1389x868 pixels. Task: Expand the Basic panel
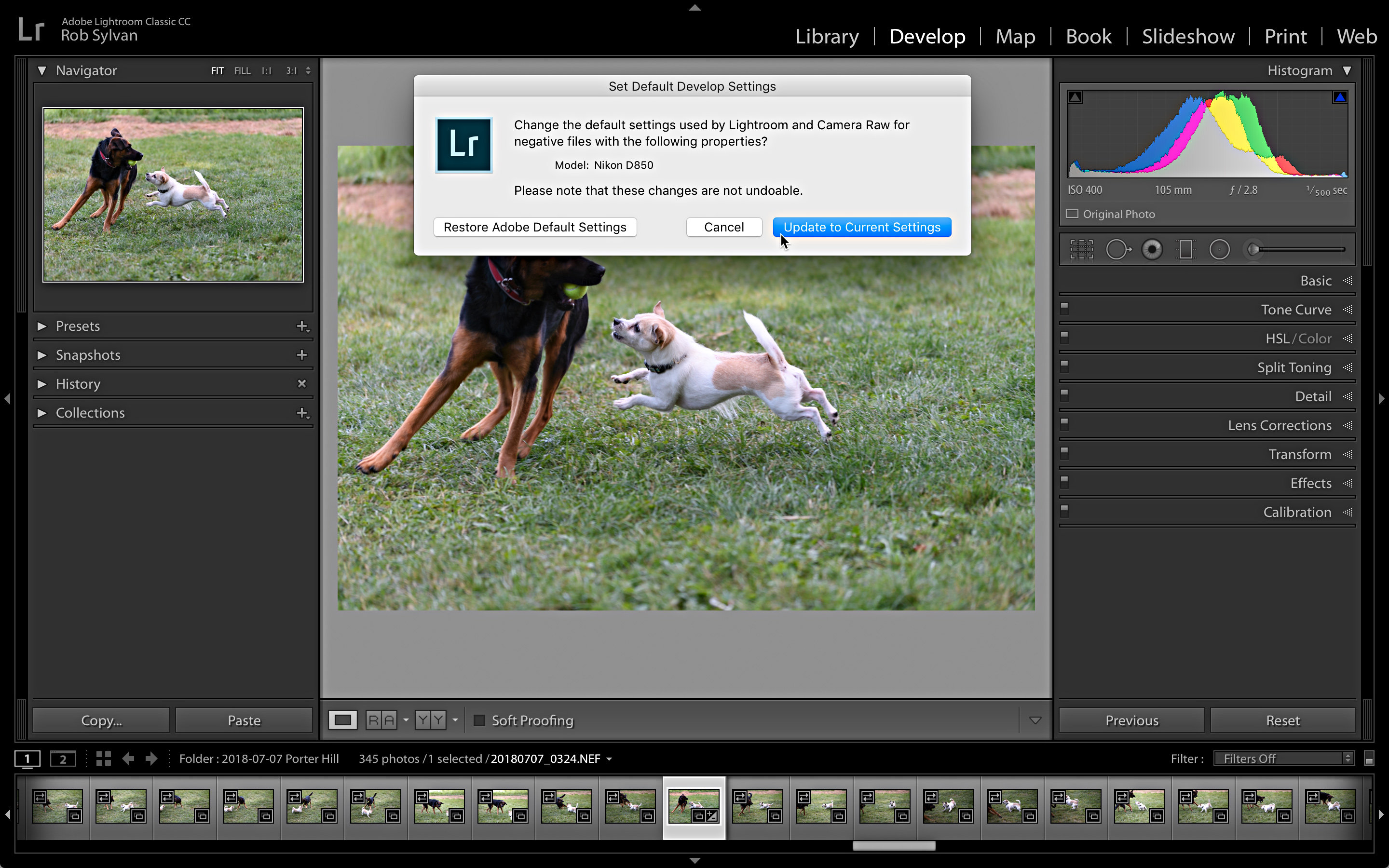1347,281
